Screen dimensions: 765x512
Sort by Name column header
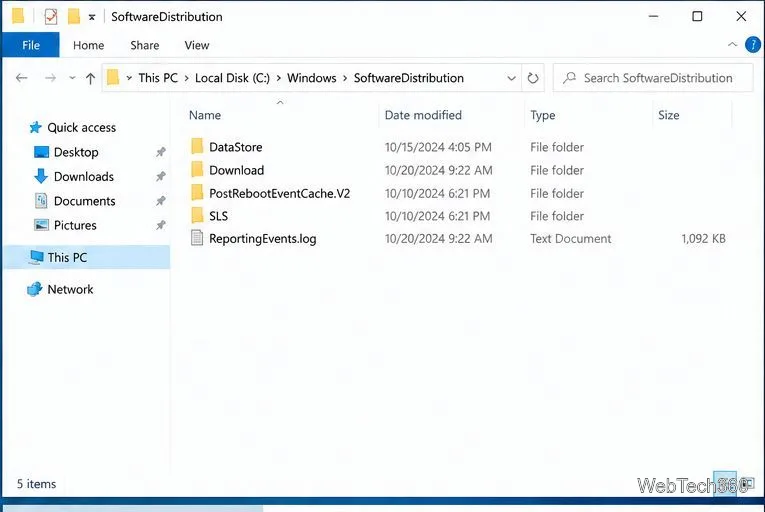pyautogui.click(x=205, y=115)
